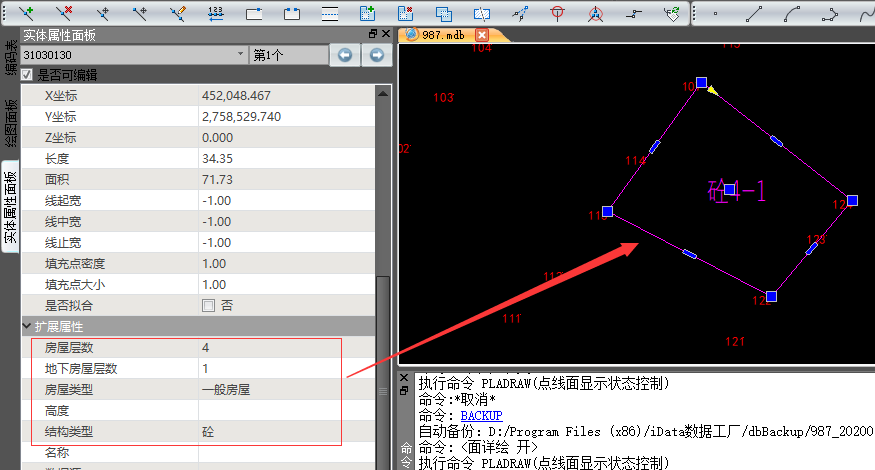Image resolution: width=875 pixels, height=470 pixels.
Task: Select the delete vertex tool icon
Action: (64, 13)
